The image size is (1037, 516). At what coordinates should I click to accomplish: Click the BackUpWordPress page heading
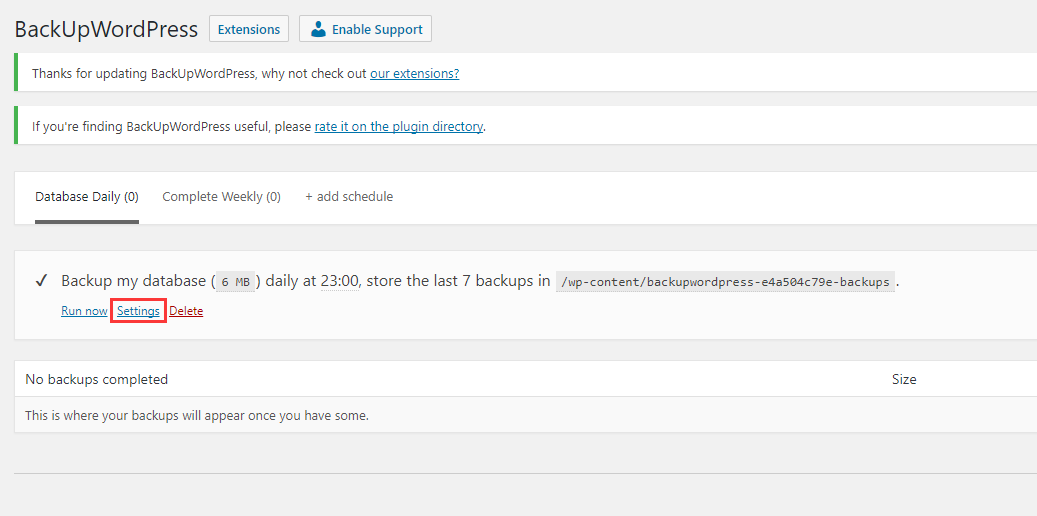coord(106,29)
